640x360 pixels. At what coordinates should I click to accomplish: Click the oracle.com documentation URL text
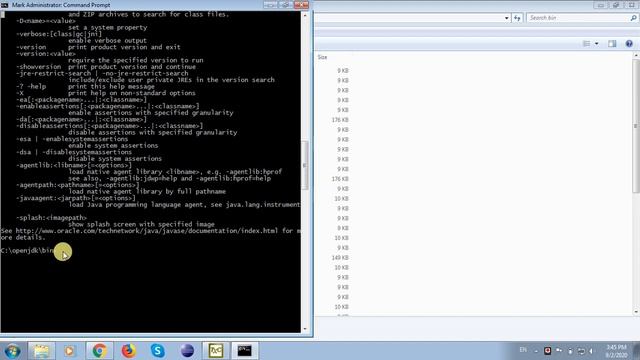[x=147, y=231]
